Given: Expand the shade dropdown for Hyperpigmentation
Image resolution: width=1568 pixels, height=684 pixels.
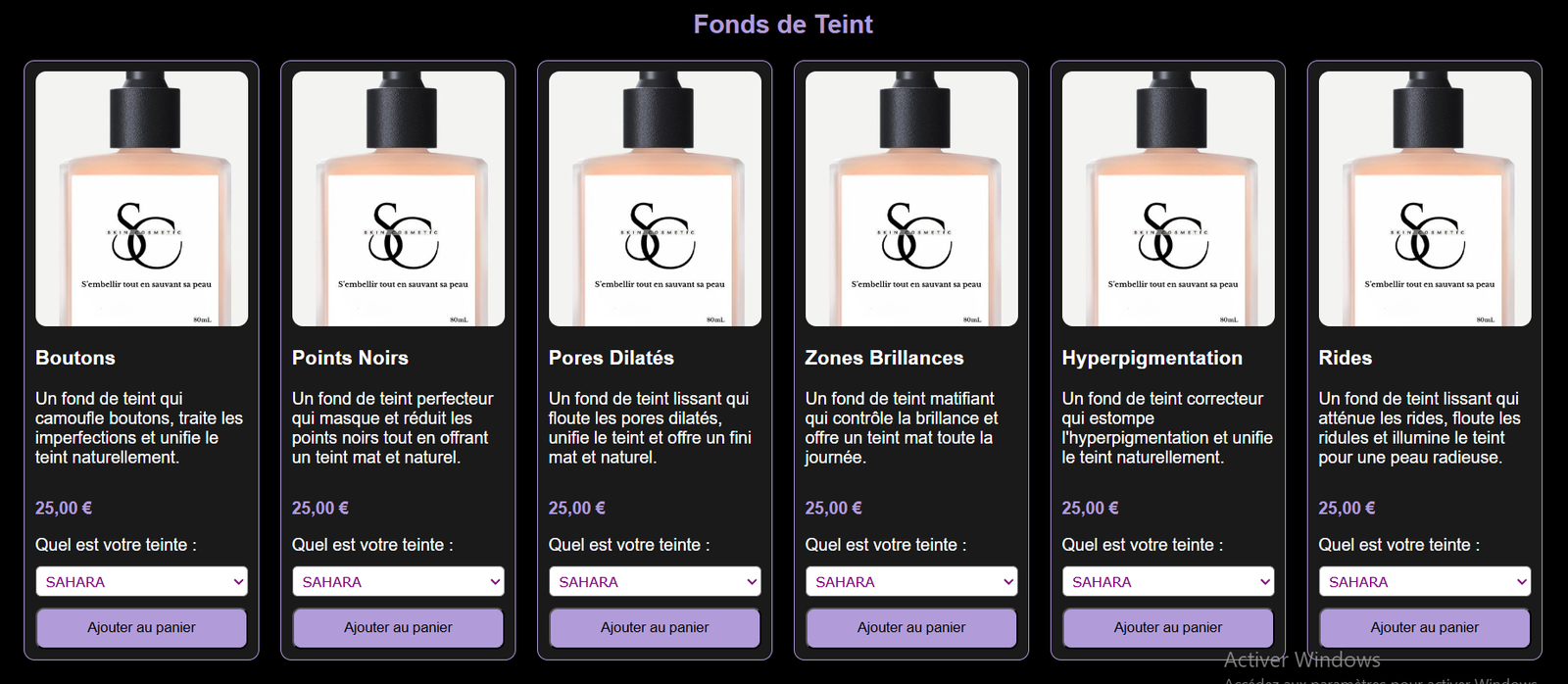Looking at the screenshot, I should [x=1168, y=581].
